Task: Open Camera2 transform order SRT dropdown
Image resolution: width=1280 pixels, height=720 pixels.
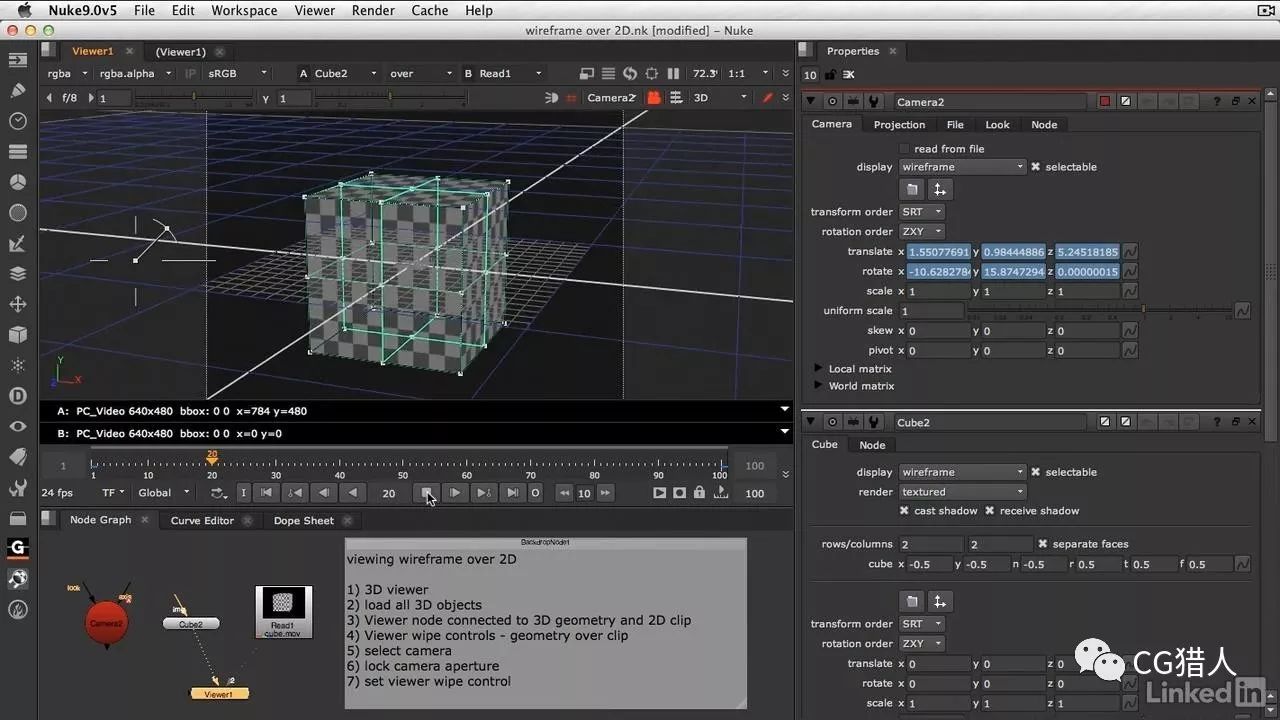Action: click(x=921, y=212)
